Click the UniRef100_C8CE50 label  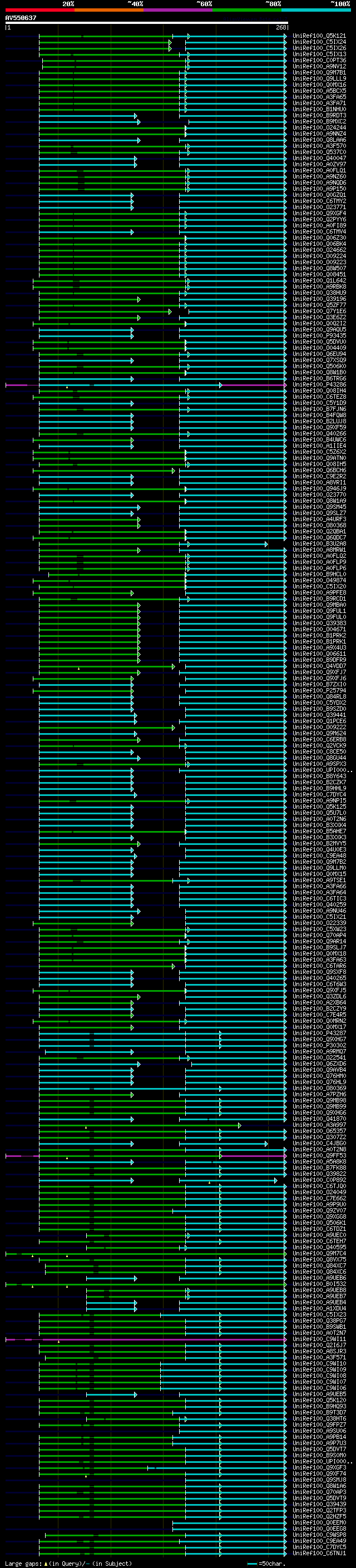tap(319, 752)
